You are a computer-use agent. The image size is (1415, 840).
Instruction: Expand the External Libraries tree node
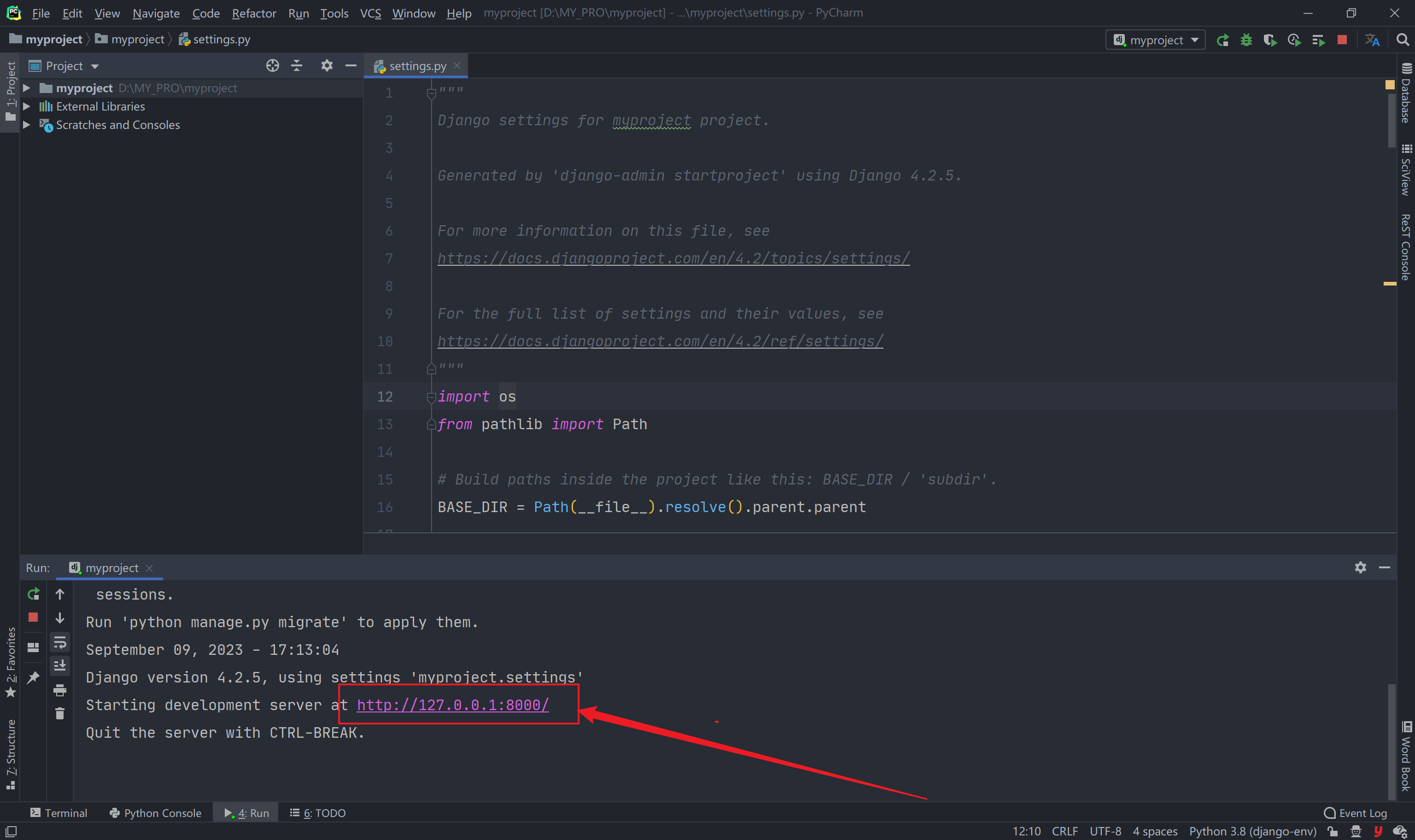tap(26, 106)
